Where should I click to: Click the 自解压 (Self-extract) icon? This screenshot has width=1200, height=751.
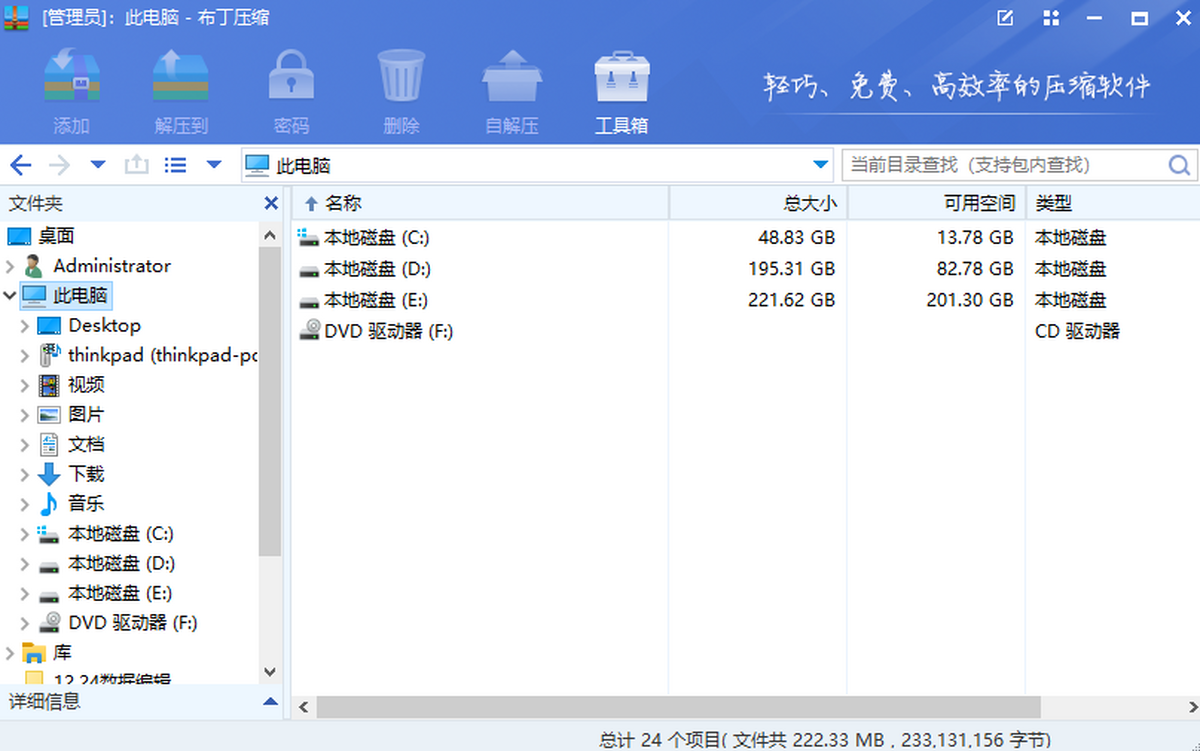point(512,77)
